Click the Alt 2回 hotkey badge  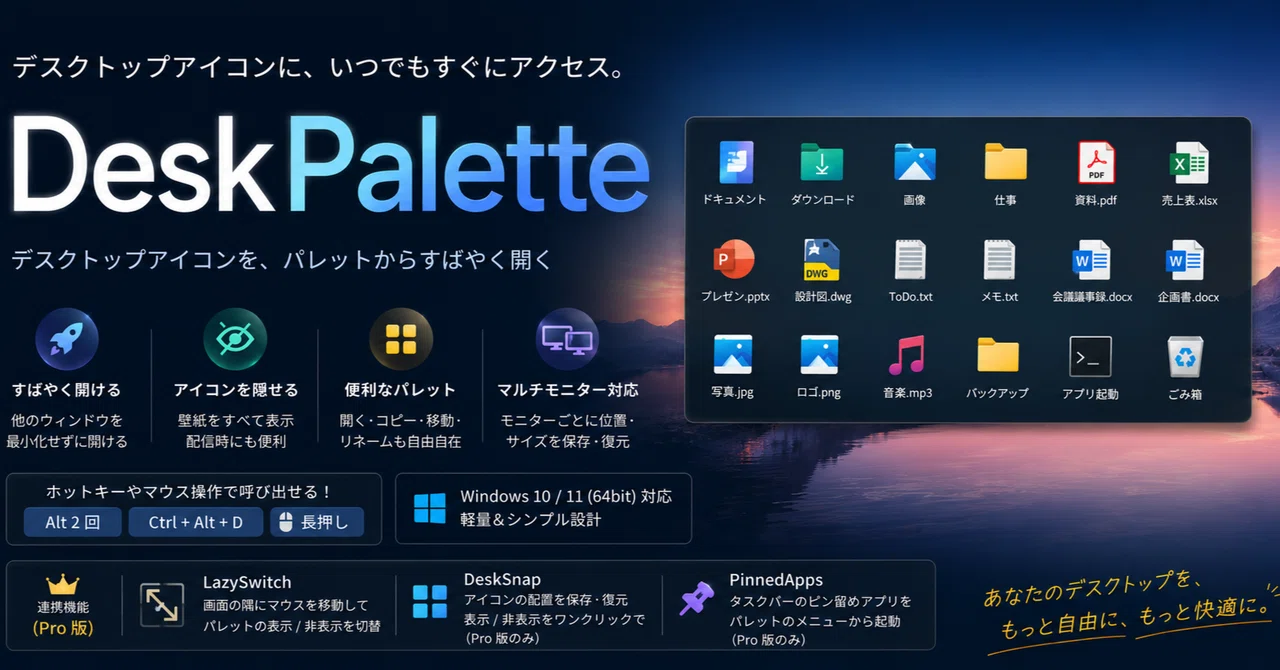pyautogui.click(x=73, y=522)
